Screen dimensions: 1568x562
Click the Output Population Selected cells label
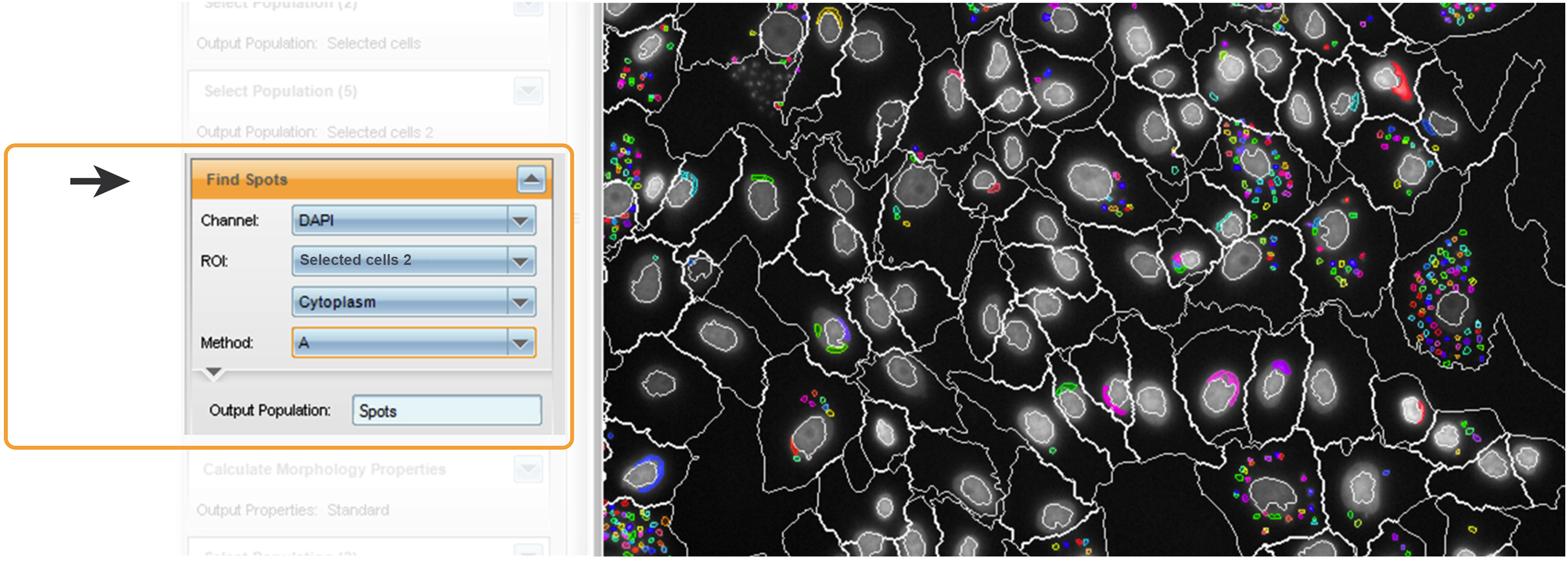[309, 43]
